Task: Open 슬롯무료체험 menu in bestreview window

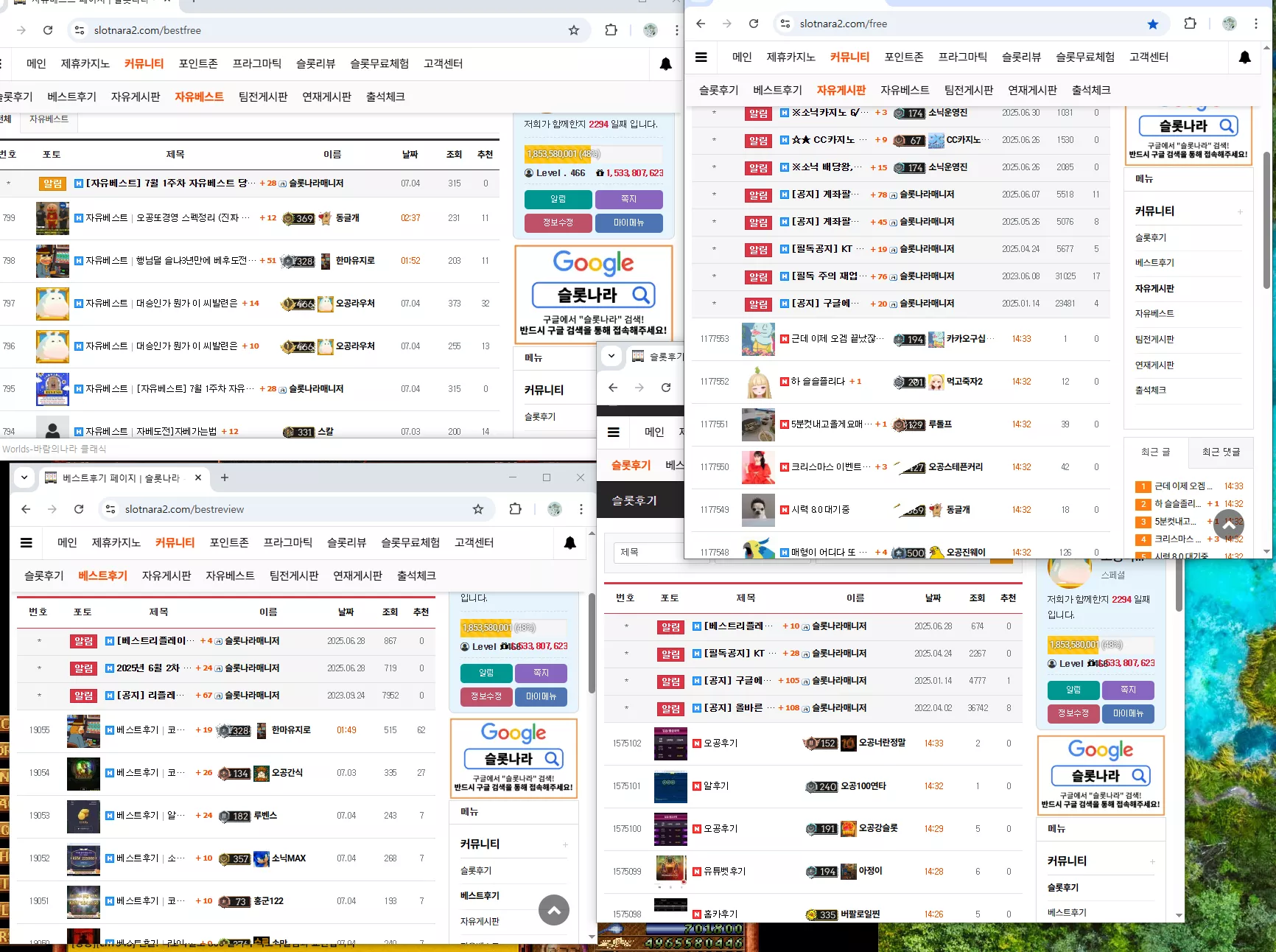Action: pyautogui.click(x=410, y=542)
